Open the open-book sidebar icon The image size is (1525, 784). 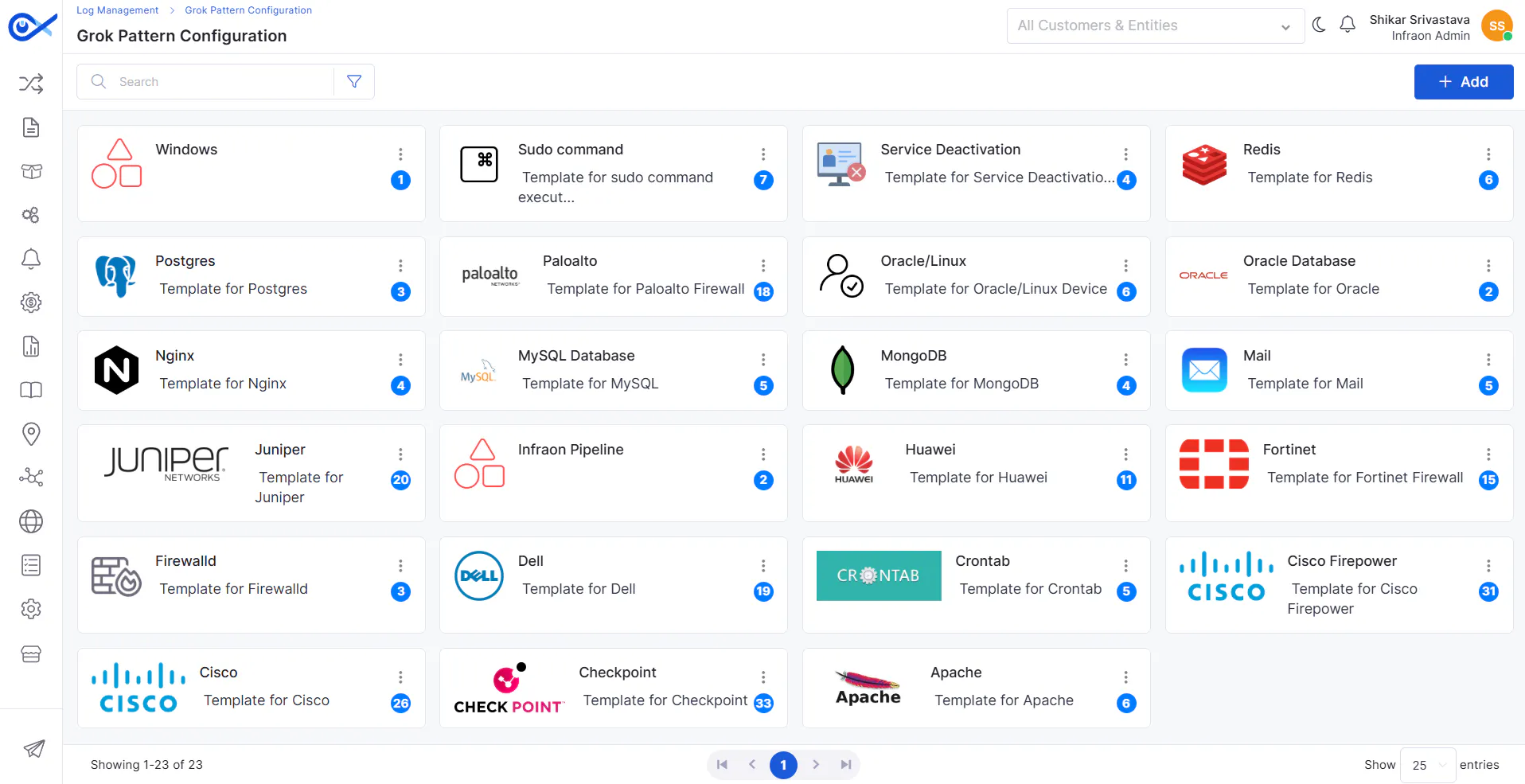point(31,390)
